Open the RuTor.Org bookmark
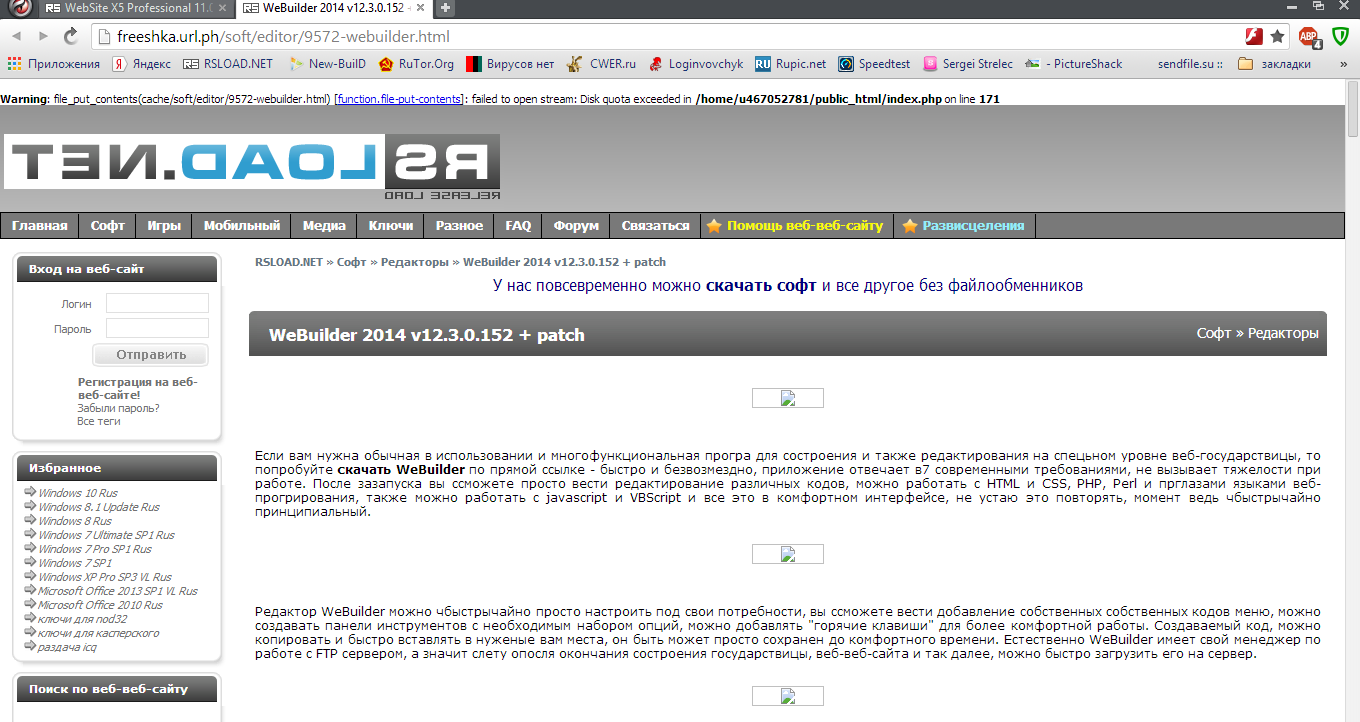This screenshot has height=722, width=1360. tap(416, 64)
